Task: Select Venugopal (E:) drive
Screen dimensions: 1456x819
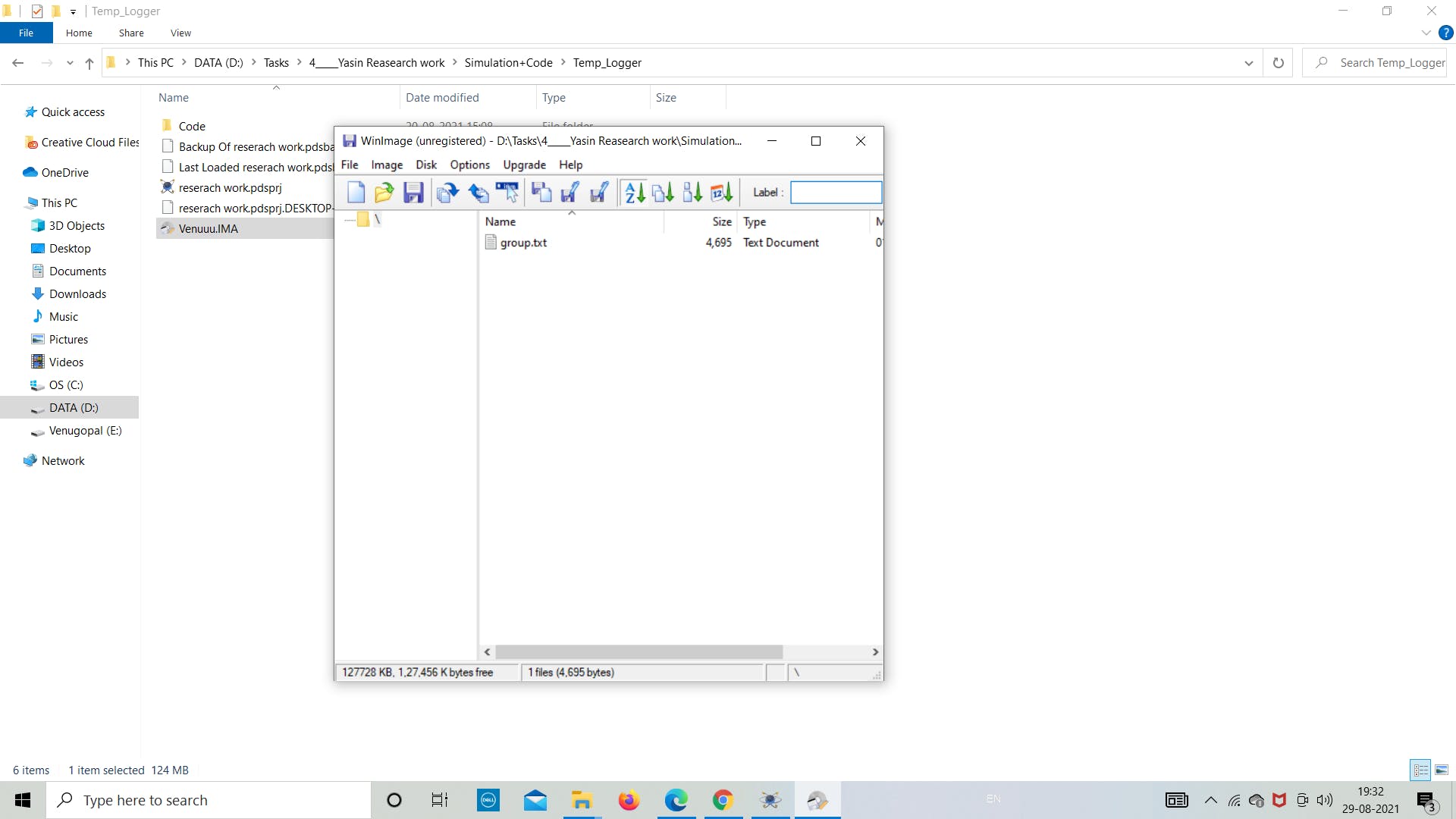Action: click(85, 431)
